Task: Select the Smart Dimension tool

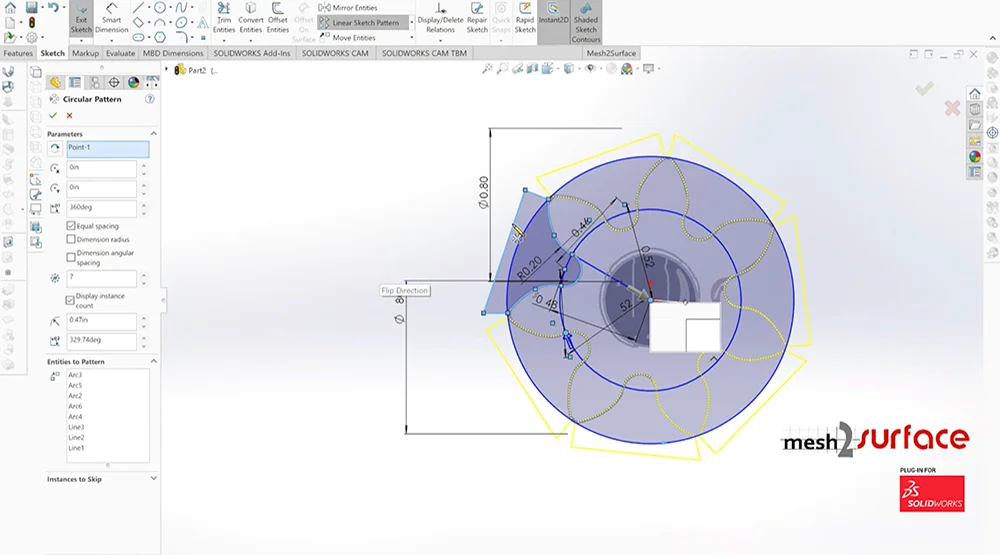Action: pos(111,19)
